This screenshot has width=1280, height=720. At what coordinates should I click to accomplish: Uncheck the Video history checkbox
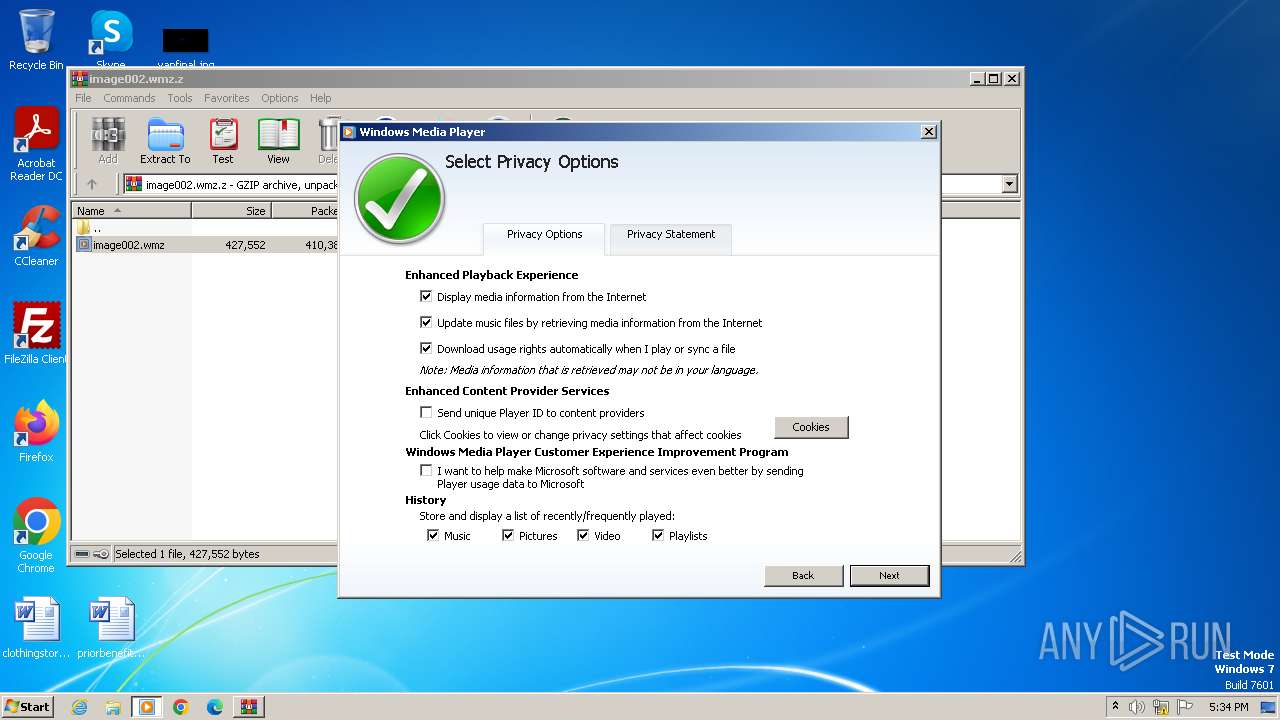[x=583, y=536]
